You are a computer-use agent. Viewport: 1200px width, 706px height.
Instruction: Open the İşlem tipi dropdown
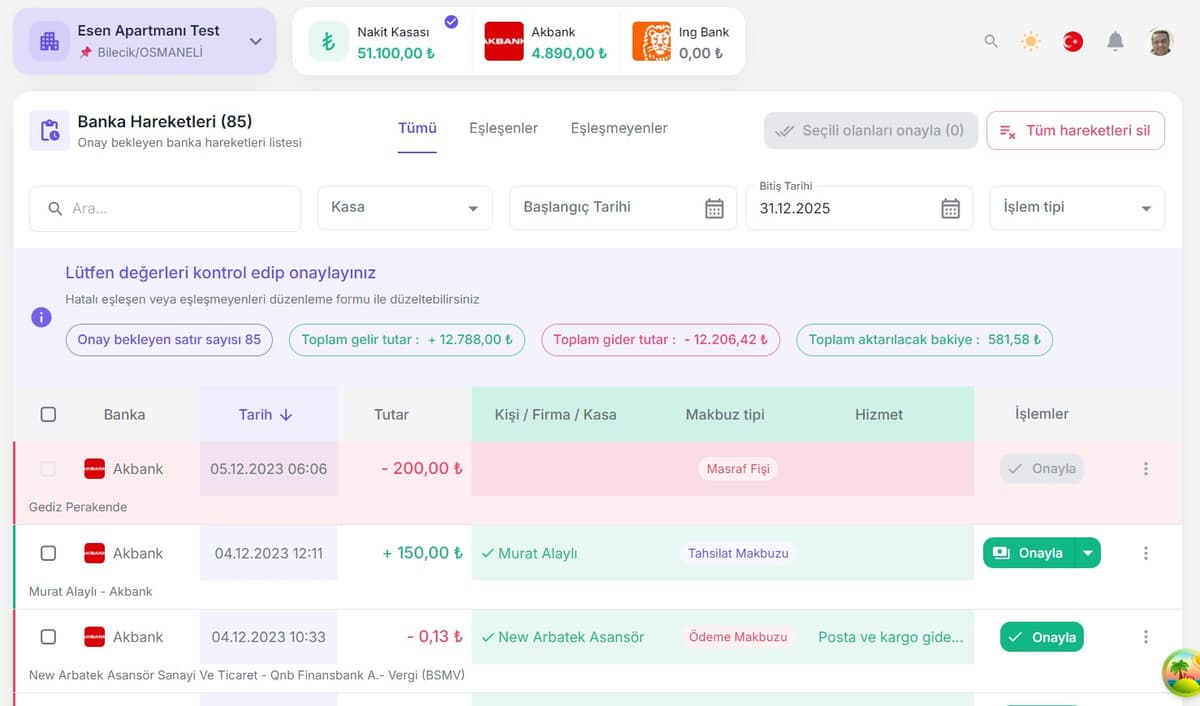click(1076, 208)
